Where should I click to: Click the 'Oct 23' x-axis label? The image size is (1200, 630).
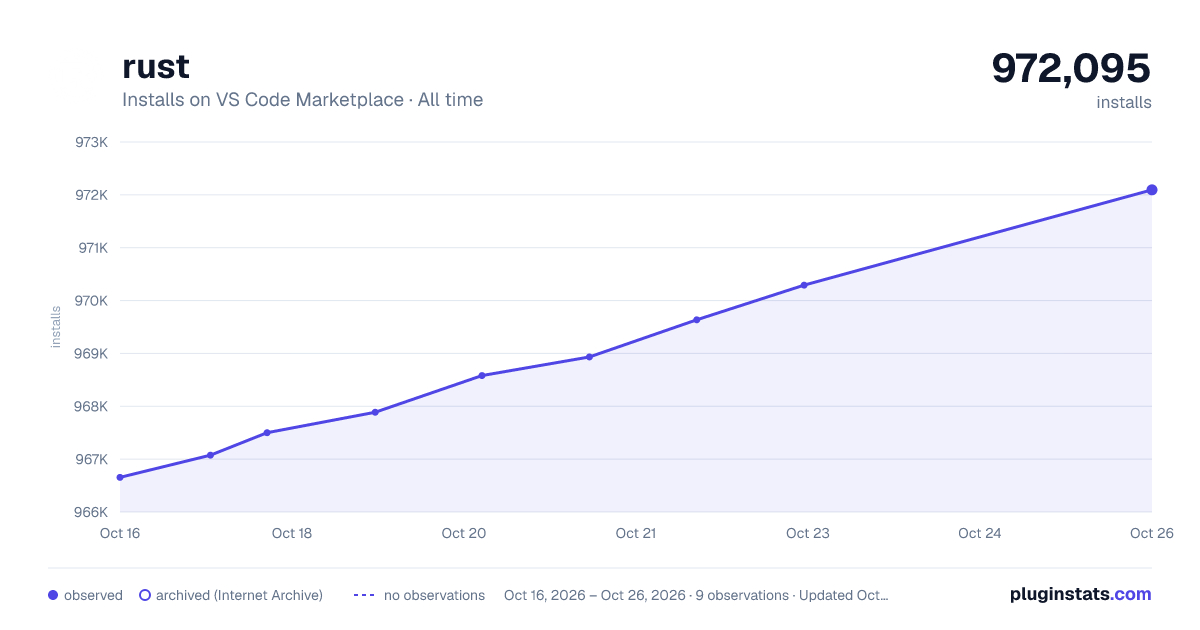808,533
